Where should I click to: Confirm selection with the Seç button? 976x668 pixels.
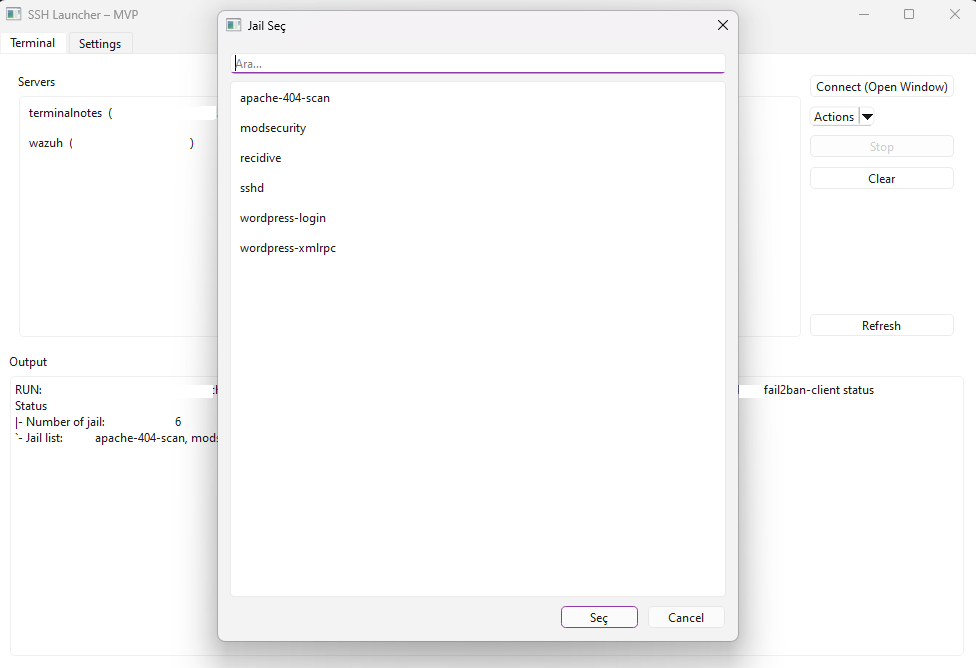pyautogui.click(x=599, y=618)
